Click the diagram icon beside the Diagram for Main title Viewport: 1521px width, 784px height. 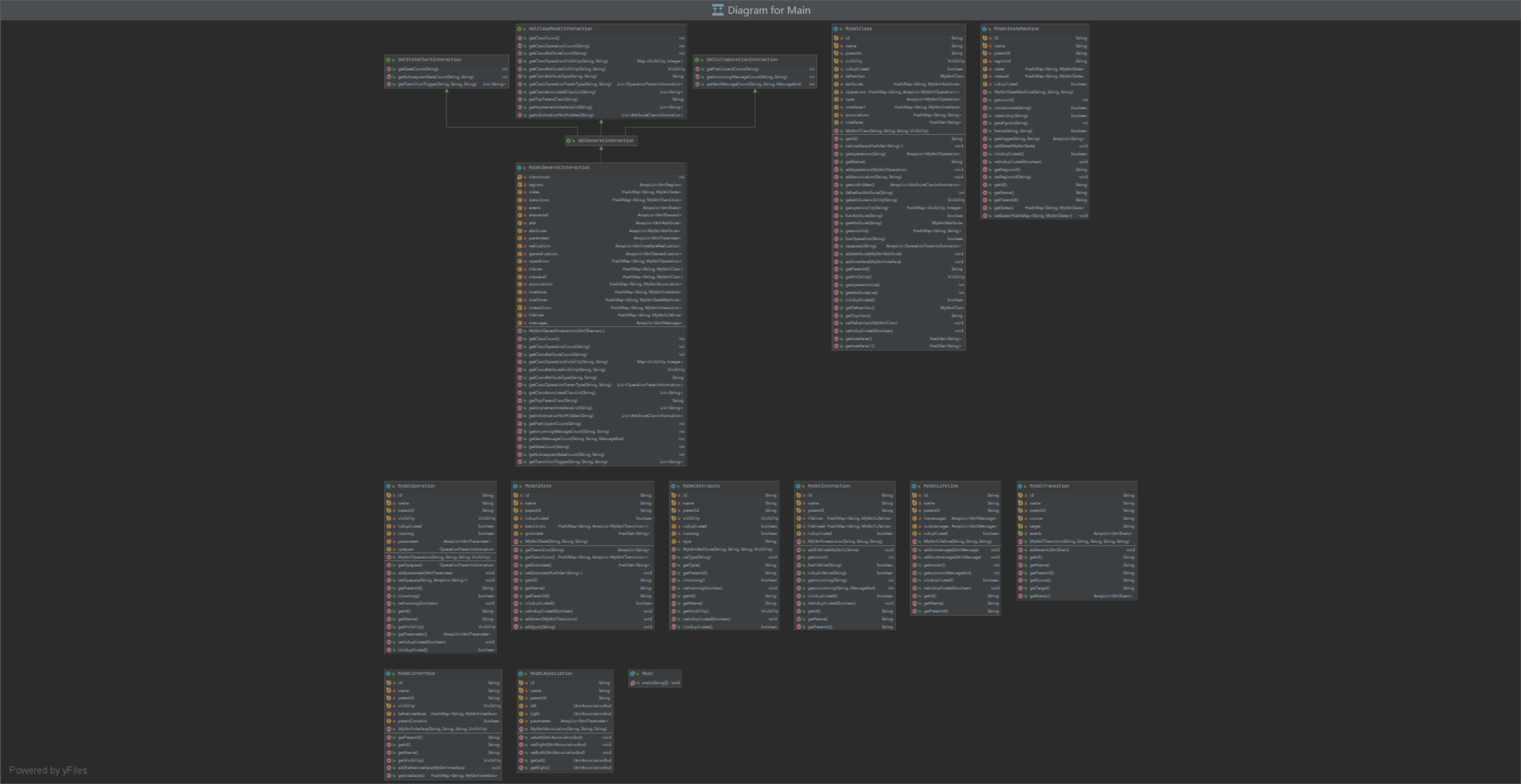[x=717, y=10]
